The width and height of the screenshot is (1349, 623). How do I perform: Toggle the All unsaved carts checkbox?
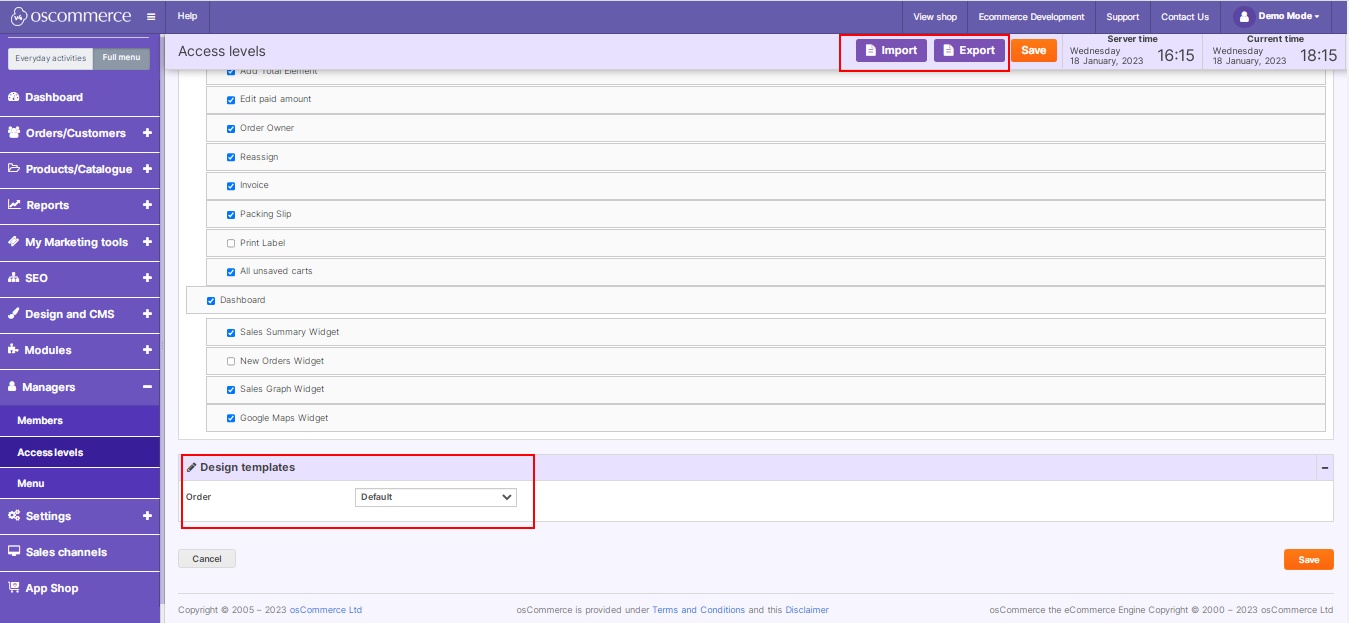231,271
